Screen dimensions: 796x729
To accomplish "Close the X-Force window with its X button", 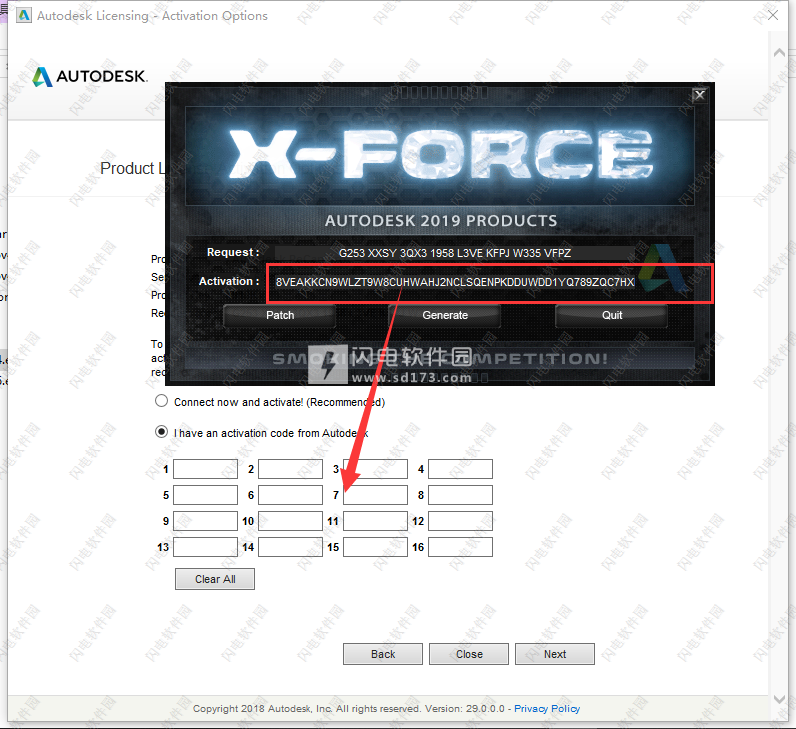I will tap(700, 95).
